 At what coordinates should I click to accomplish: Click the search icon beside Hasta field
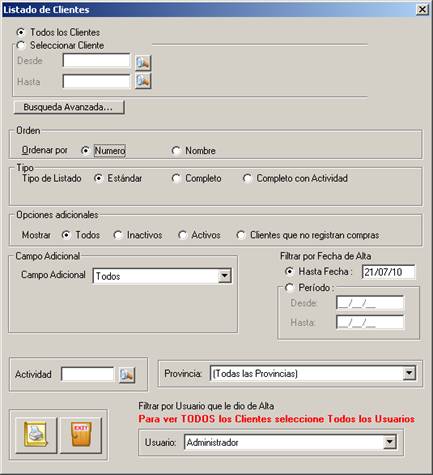(143, 81)
